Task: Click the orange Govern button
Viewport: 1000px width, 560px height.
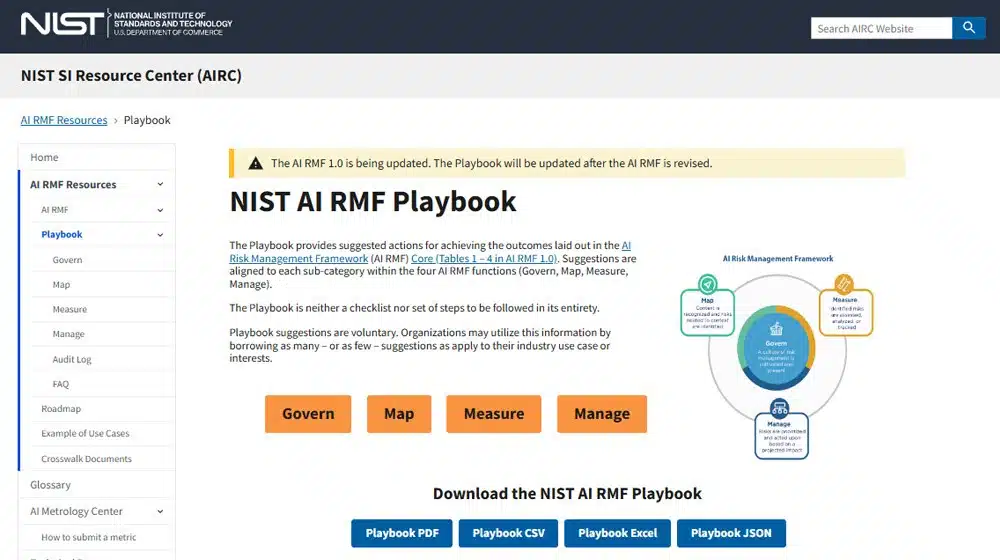Action: (308, 414)
